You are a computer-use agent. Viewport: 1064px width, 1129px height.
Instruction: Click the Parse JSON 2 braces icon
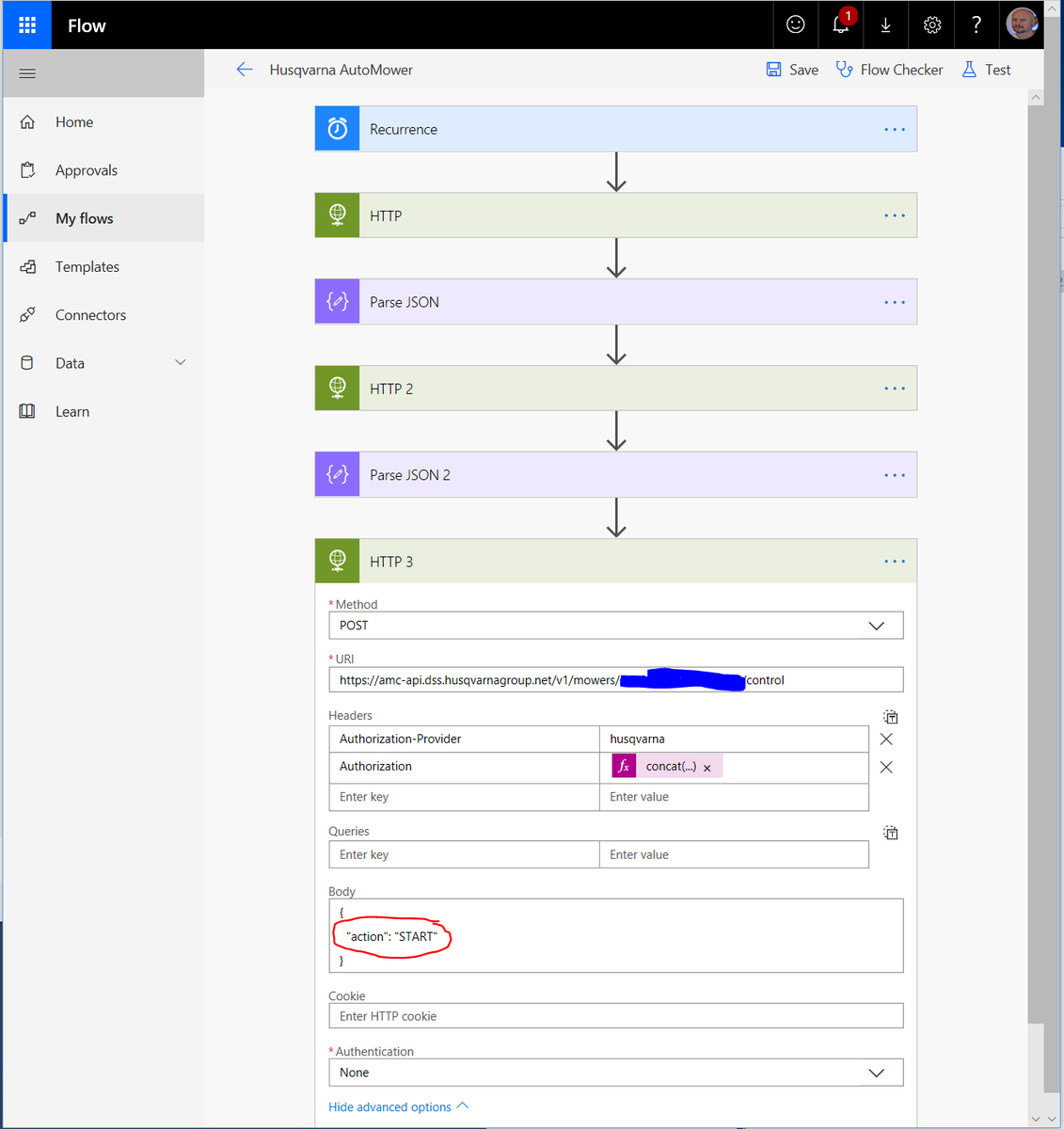338,475
